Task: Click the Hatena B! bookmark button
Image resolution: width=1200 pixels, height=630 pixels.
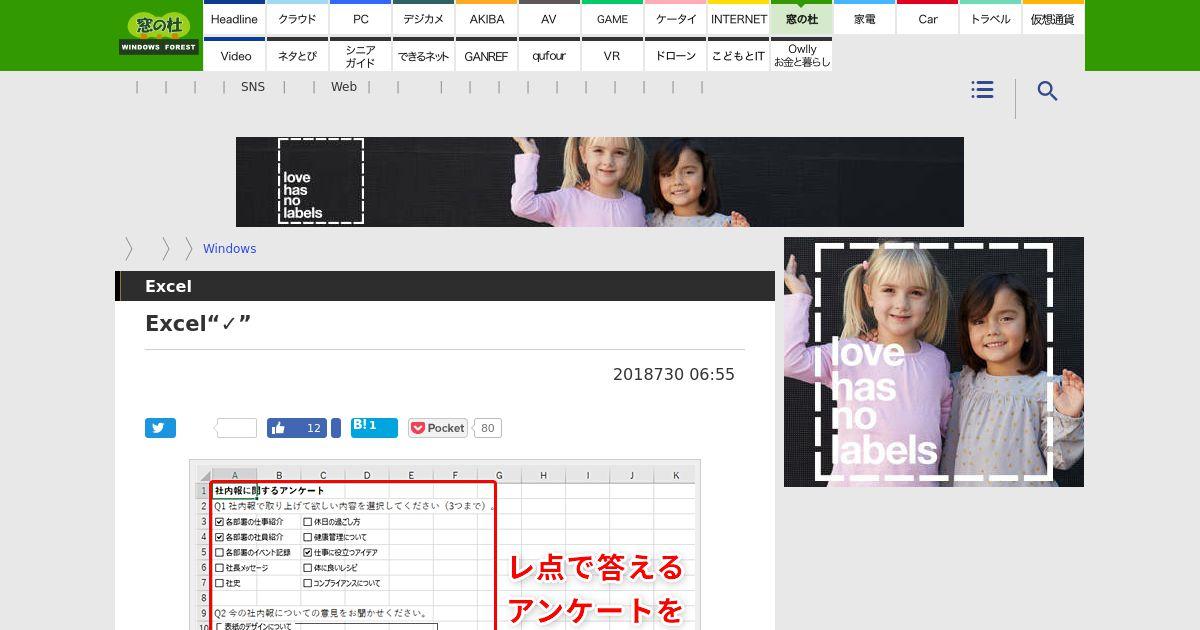Action: [x=374, y=428]
